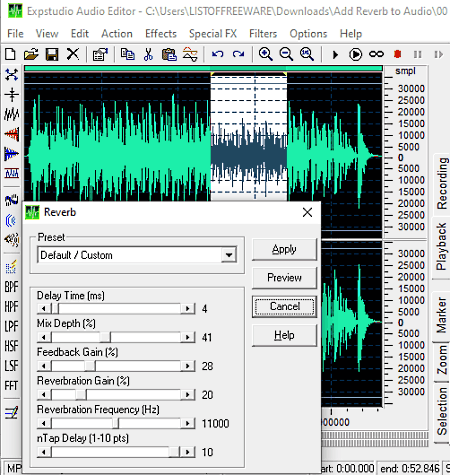Image resolution: width=450 pixels, height=475 pixels.
Task: Click the Mix Depth slider thumb
Action: (105, 337)
